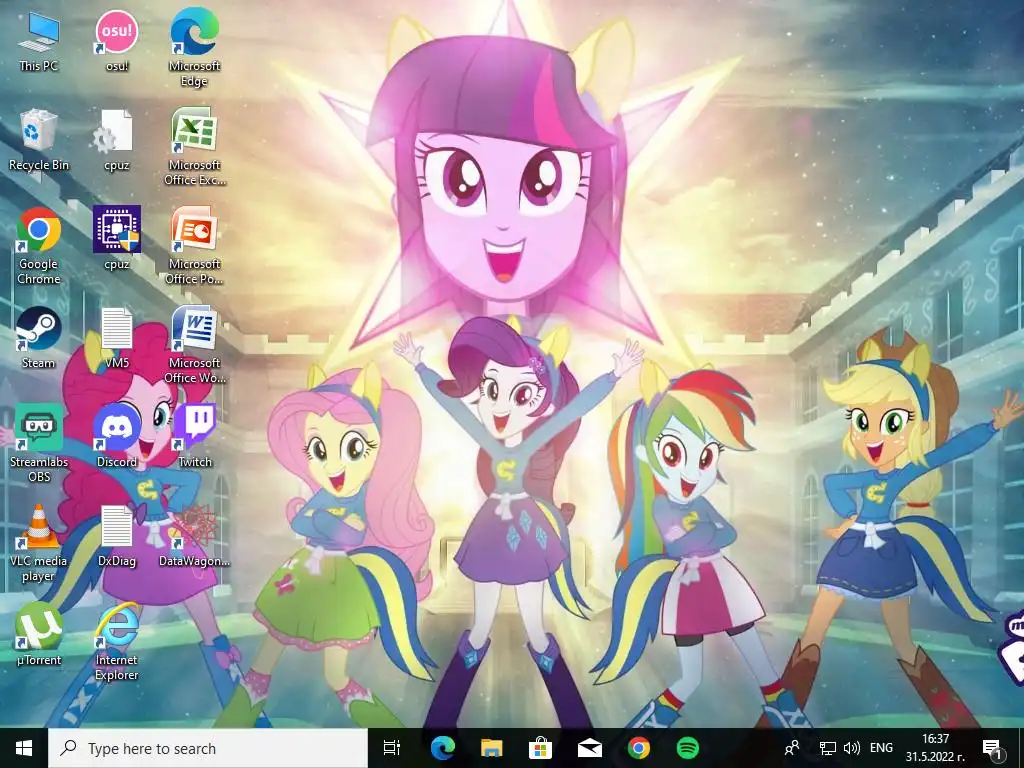Viewport: 1024px width, 768px height.
Task: Open the clock showing 16:37
Action: 935,748
